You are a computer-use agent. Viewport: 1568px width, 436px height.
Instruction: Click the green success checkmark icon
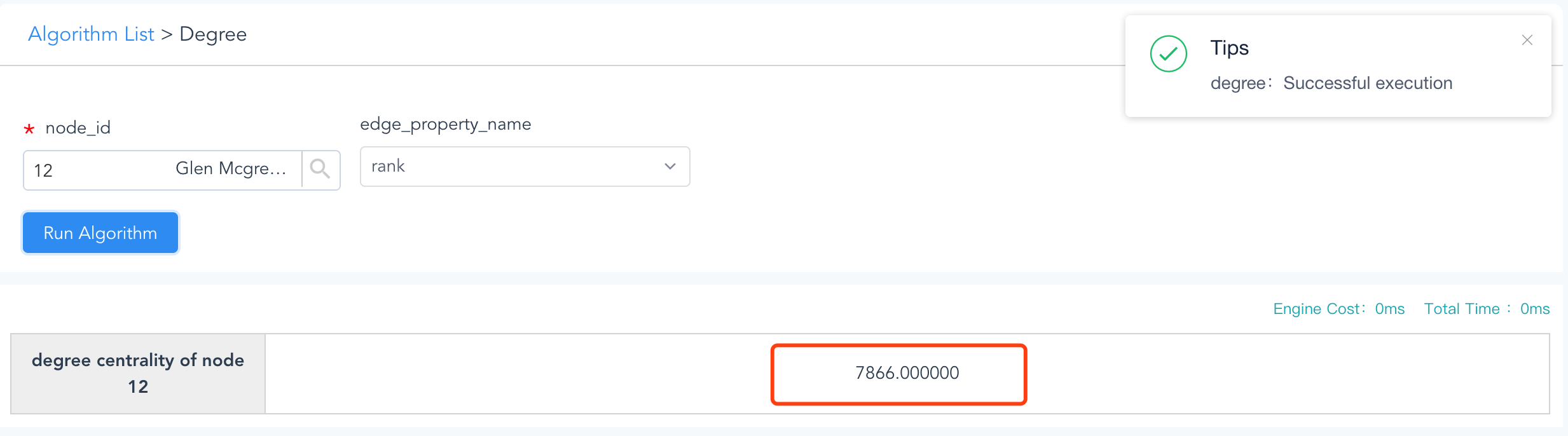click(x=1168, y=54)
